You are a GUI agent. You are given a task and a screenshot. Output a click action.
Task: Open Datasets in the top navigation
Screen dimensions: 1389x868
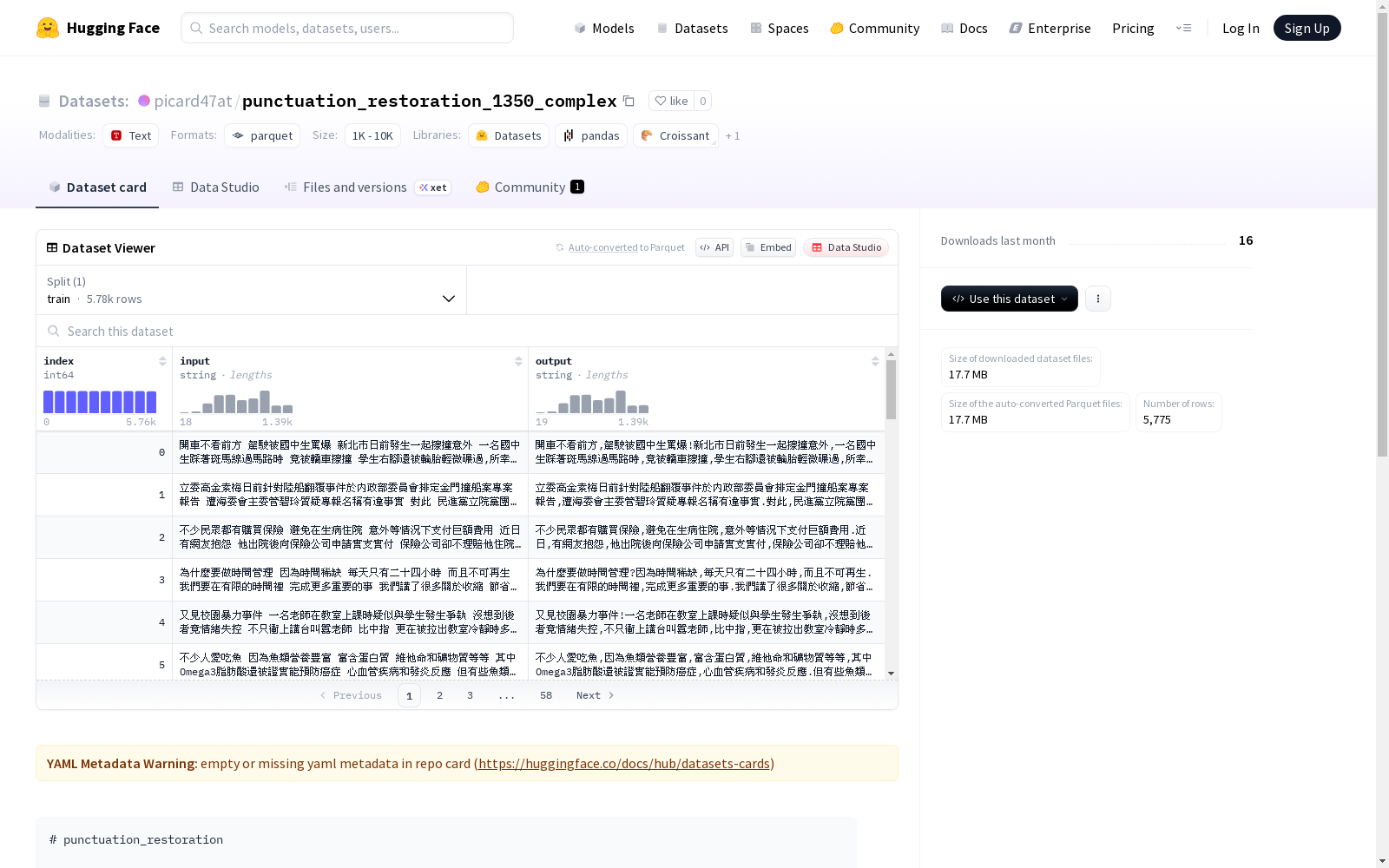coord(692,28)
